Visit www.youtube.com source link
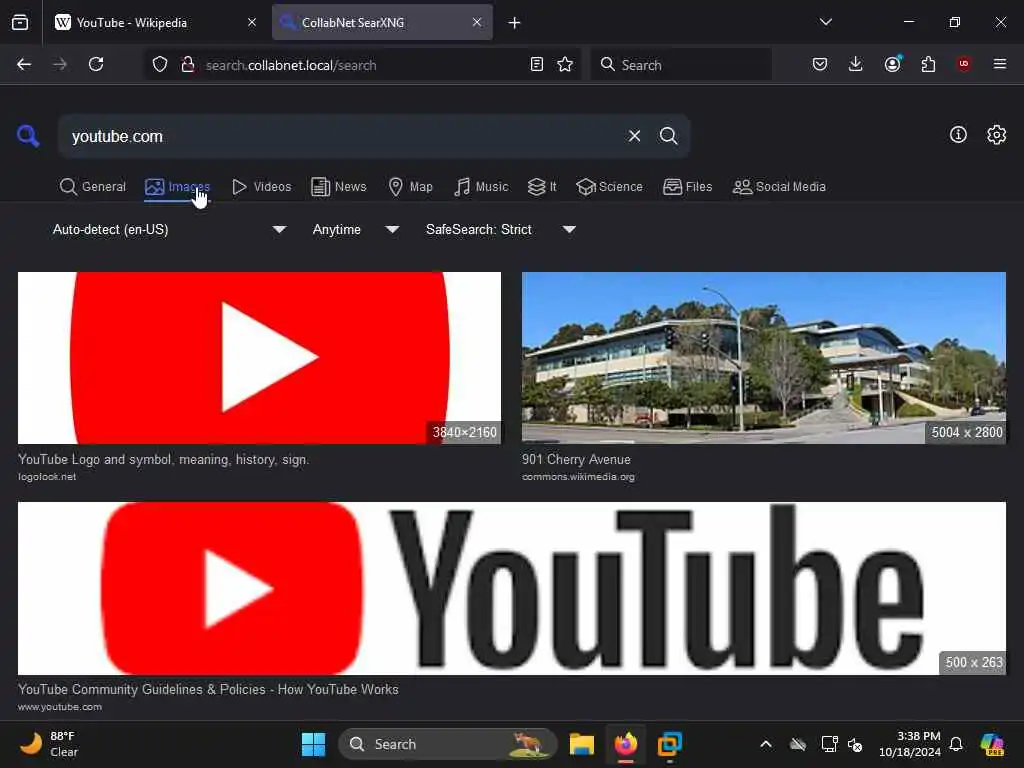 (x=60, y=707)
